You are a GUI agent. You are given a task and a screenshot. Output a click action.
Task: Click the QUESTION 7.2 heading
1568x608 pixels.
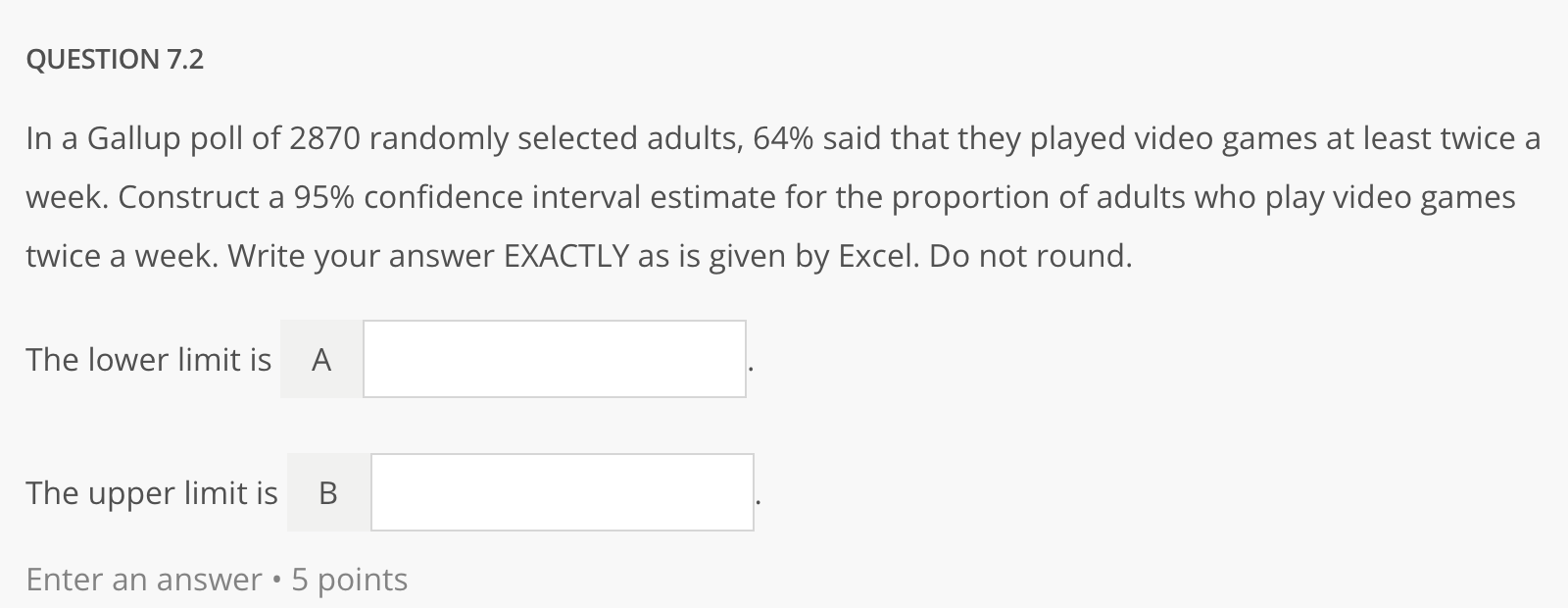(x=115, y=60)
